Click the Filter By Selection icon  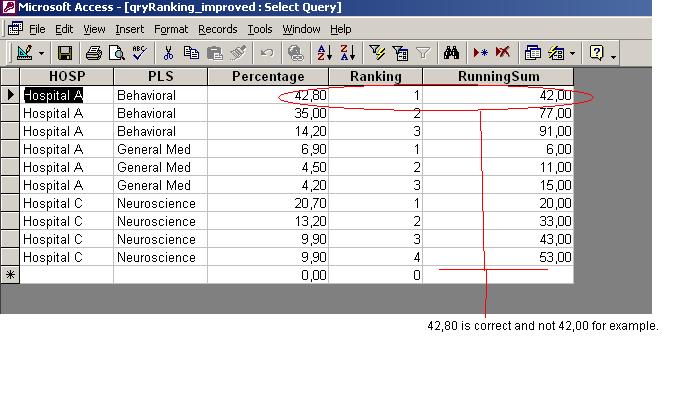(x=377, y=53)
